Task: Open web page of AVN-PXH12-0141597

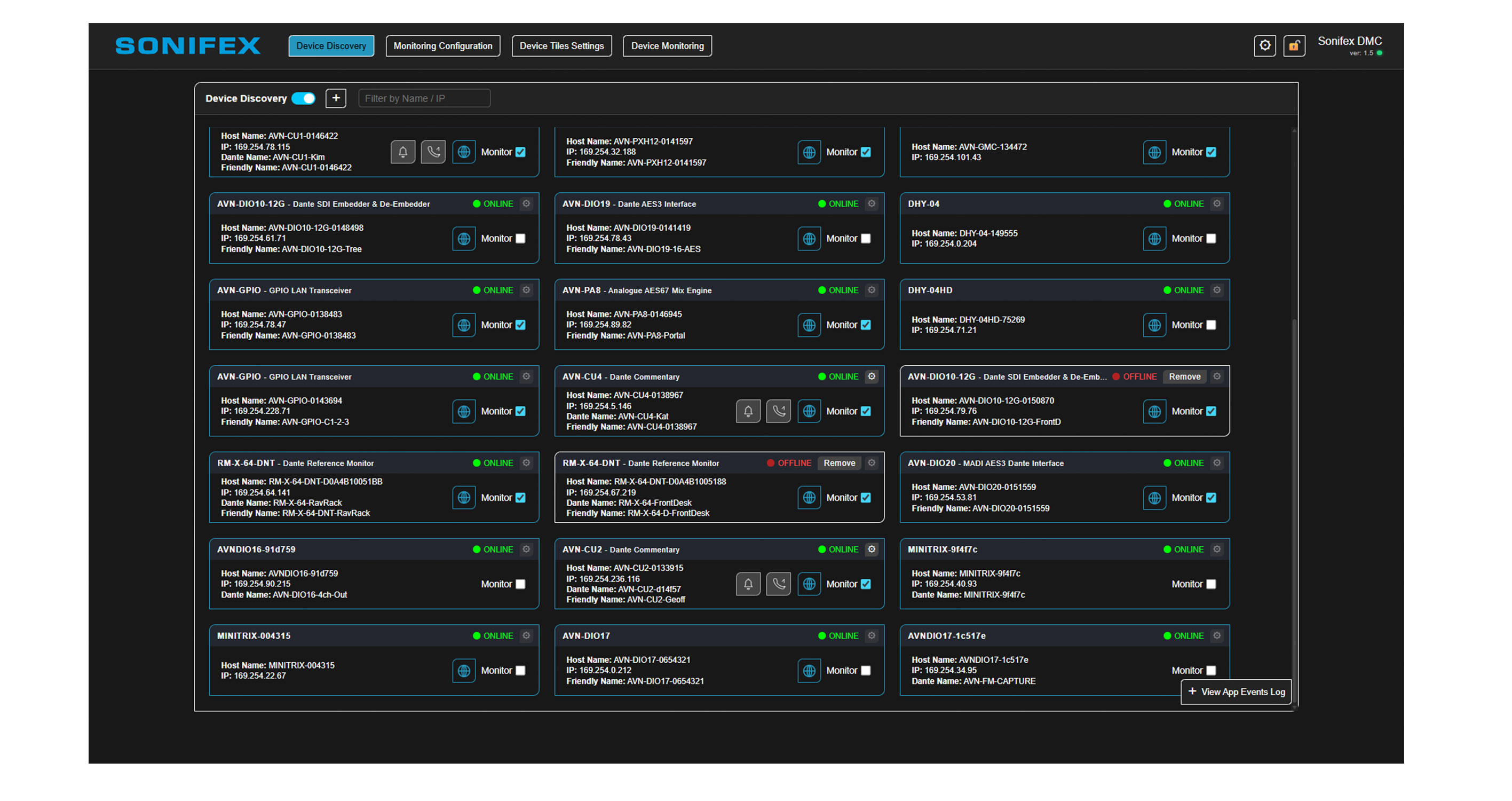Action: tap(809, 152)
